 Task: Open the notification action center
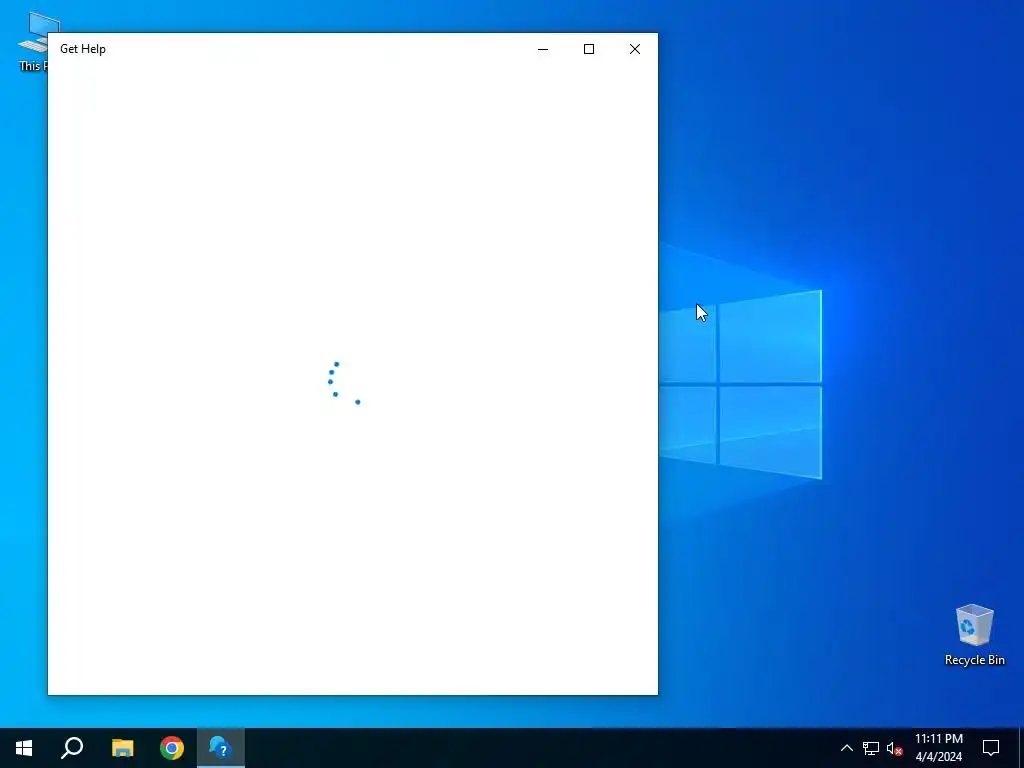(x=991, y=748)
